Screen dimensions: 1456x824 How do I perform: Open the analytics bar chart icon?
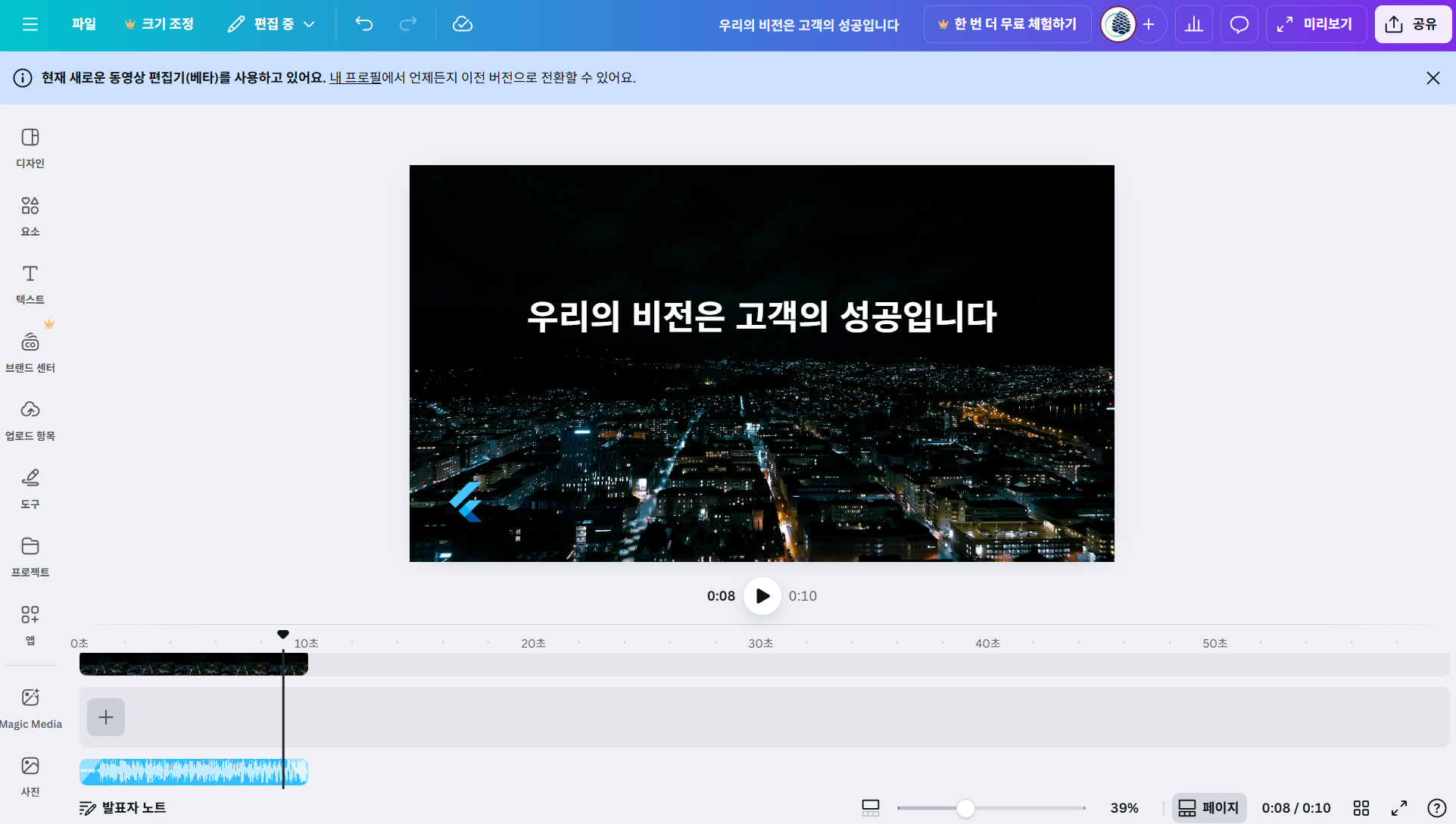coord(1194,24)
